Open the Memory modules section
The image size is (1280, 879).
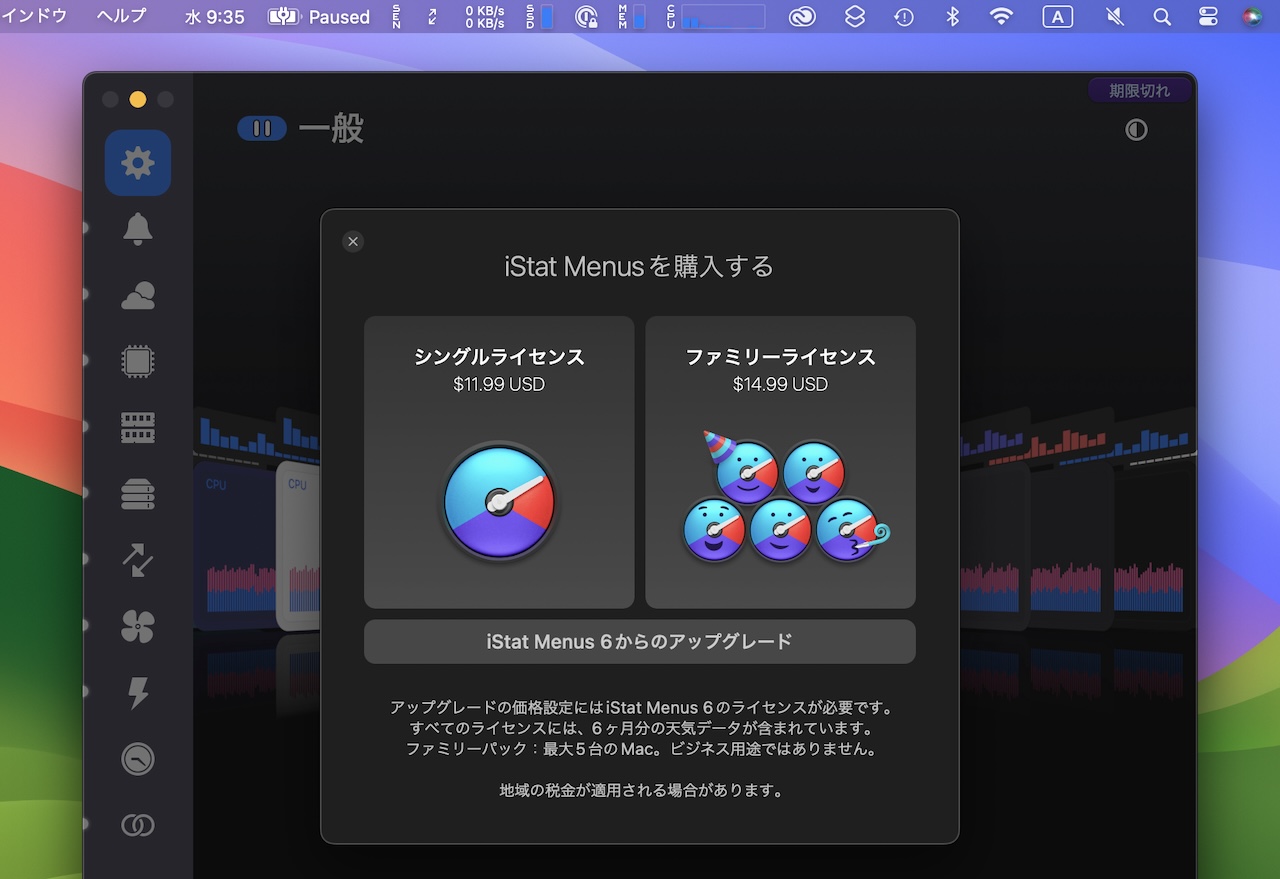tap(138, 428)
